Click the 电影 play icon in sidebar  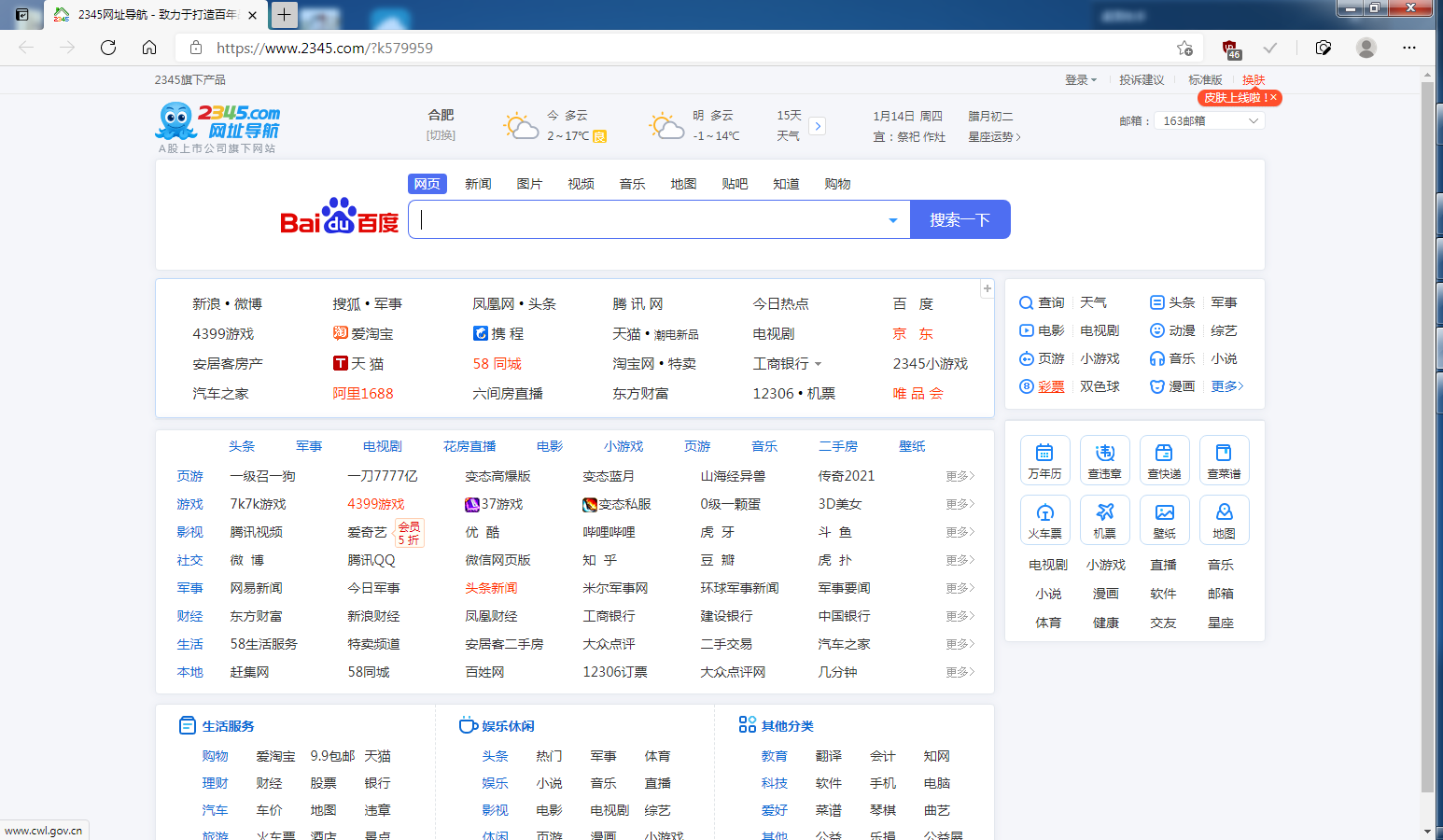(1026, 330)
